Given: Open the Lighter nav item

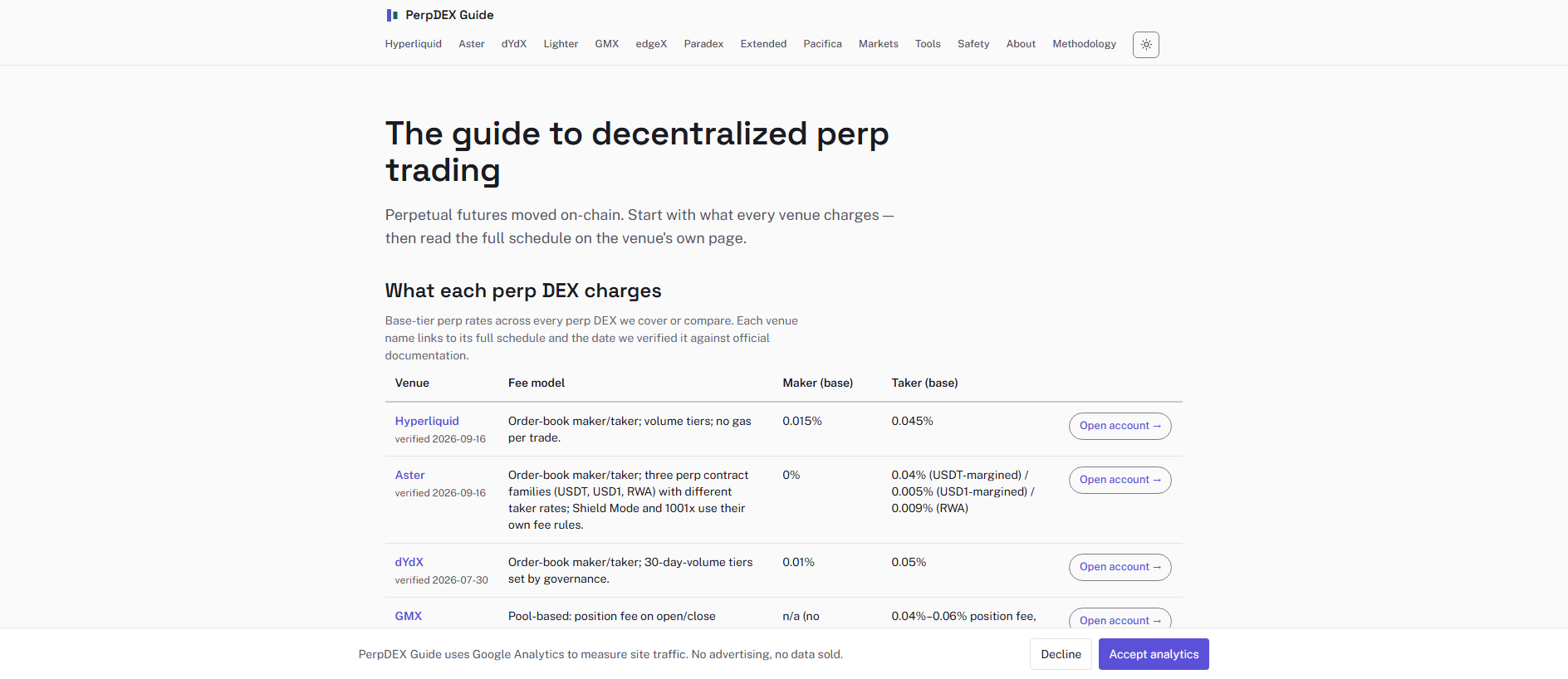Looking at the screenshot, I should click(x=561, y=44).
